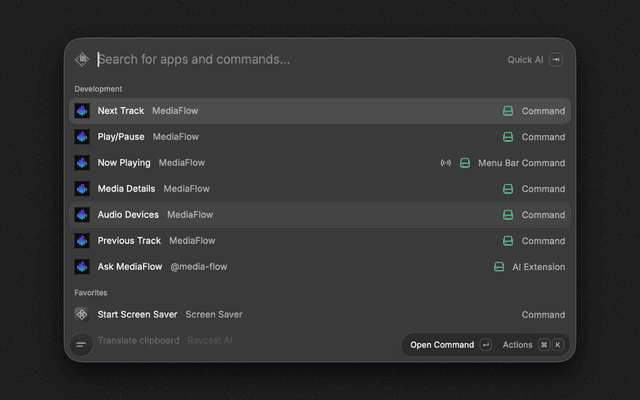Click 'MediaFlow' subtitle next to Next Track
Image resolution: width=640 pixels, height=400 pixels.
coord(175,111)
